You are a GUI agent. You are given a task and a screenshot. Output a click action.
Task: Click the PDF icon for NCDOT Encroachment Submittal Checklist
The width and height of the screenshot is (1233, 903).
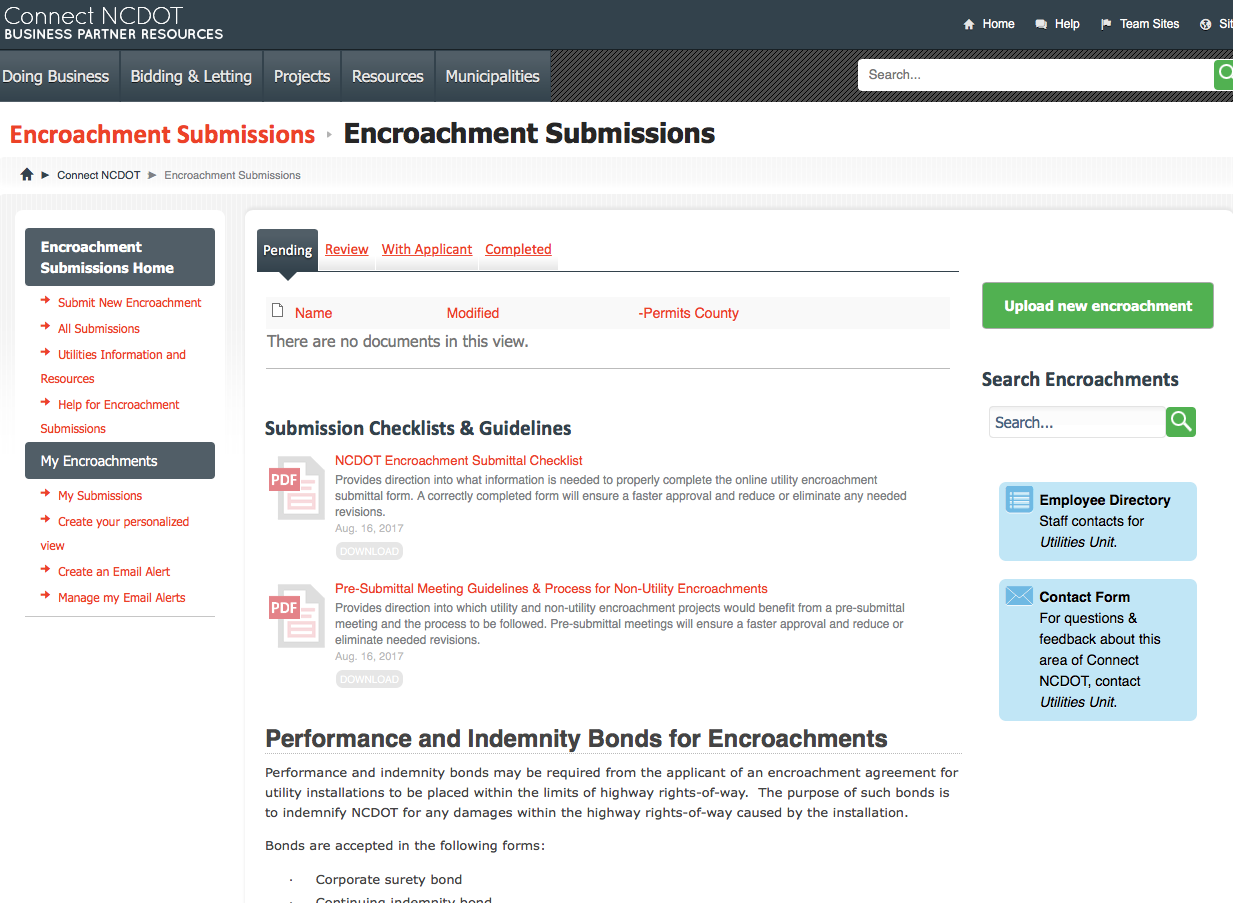tap(297, 487)
